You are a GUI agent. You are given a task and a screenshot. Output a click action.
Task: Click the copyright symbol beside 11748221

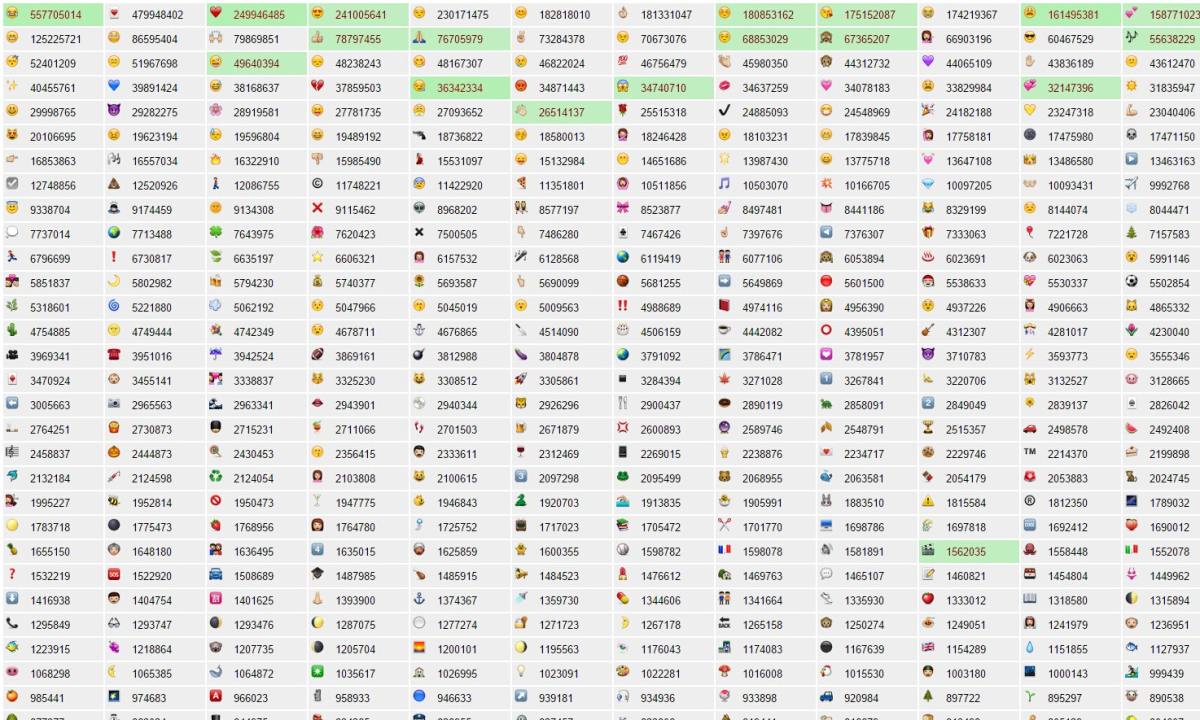317,184
